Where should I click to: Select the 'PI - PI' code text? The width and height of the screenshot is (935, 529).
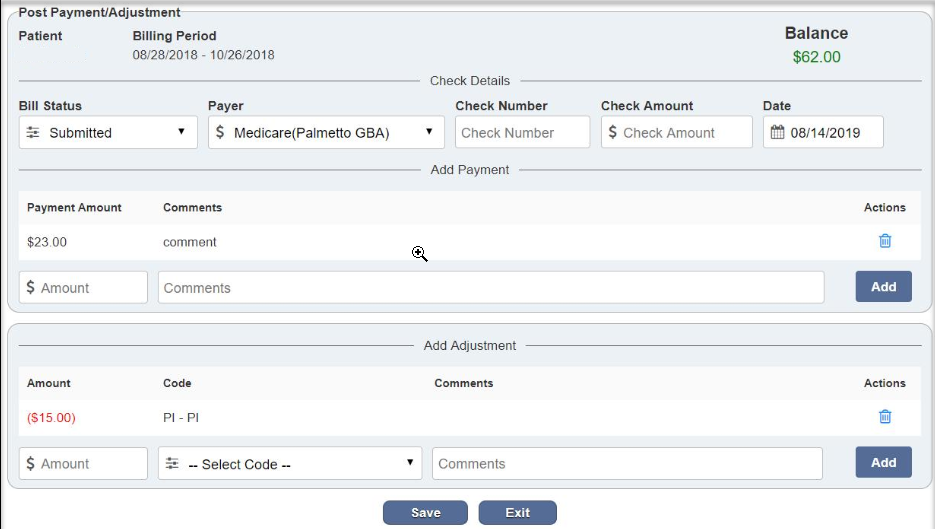click(181, 417)
